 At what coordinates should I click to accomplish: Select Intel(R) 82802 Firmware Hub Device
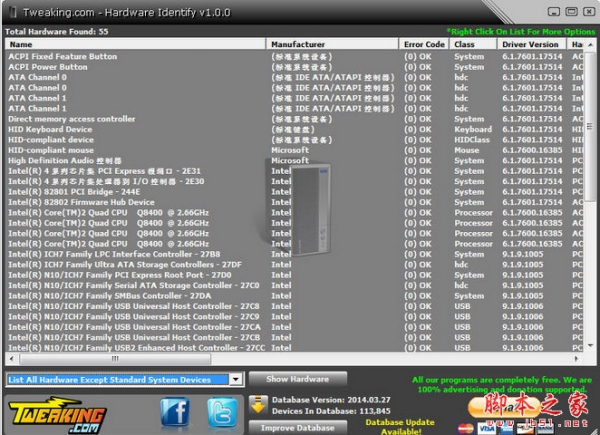click(x=294, y=202)
